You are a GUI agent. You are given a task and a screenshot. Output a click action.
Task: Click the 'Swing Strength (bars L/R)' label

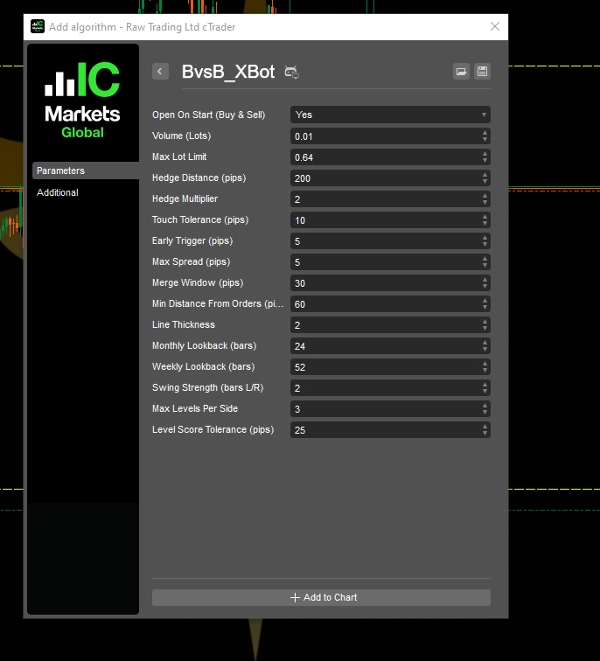pos(208,387)
